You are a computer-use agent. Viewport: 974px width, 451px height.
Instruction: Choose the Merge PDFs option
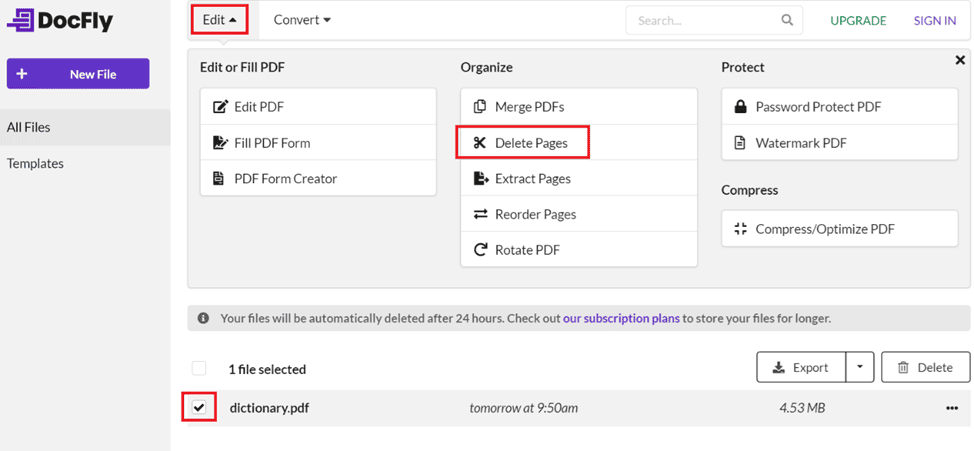click(579, 107)
